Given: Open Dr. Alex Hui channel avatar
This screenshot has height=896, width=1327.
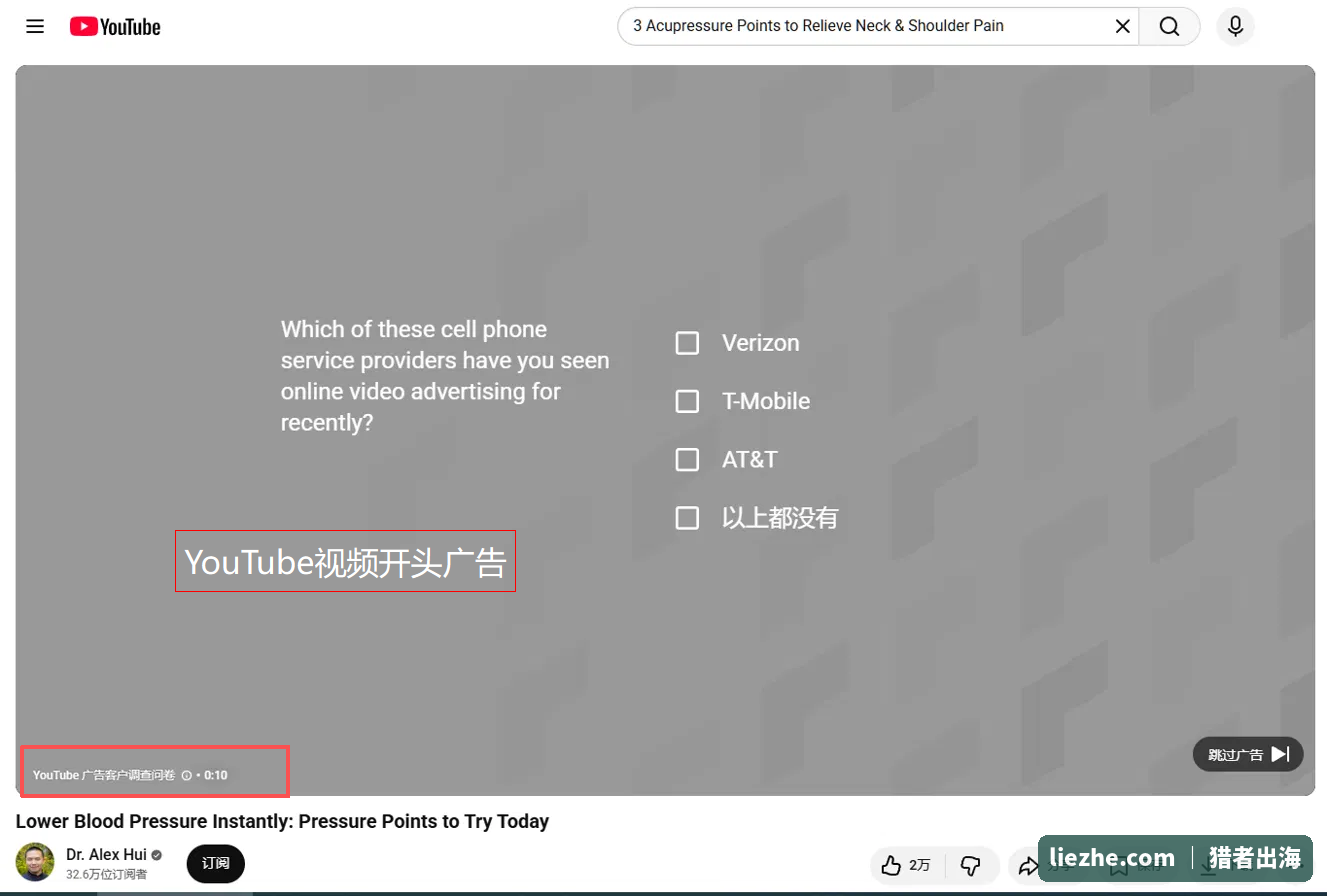Looking at the screenshot, I should coord(35,862).
